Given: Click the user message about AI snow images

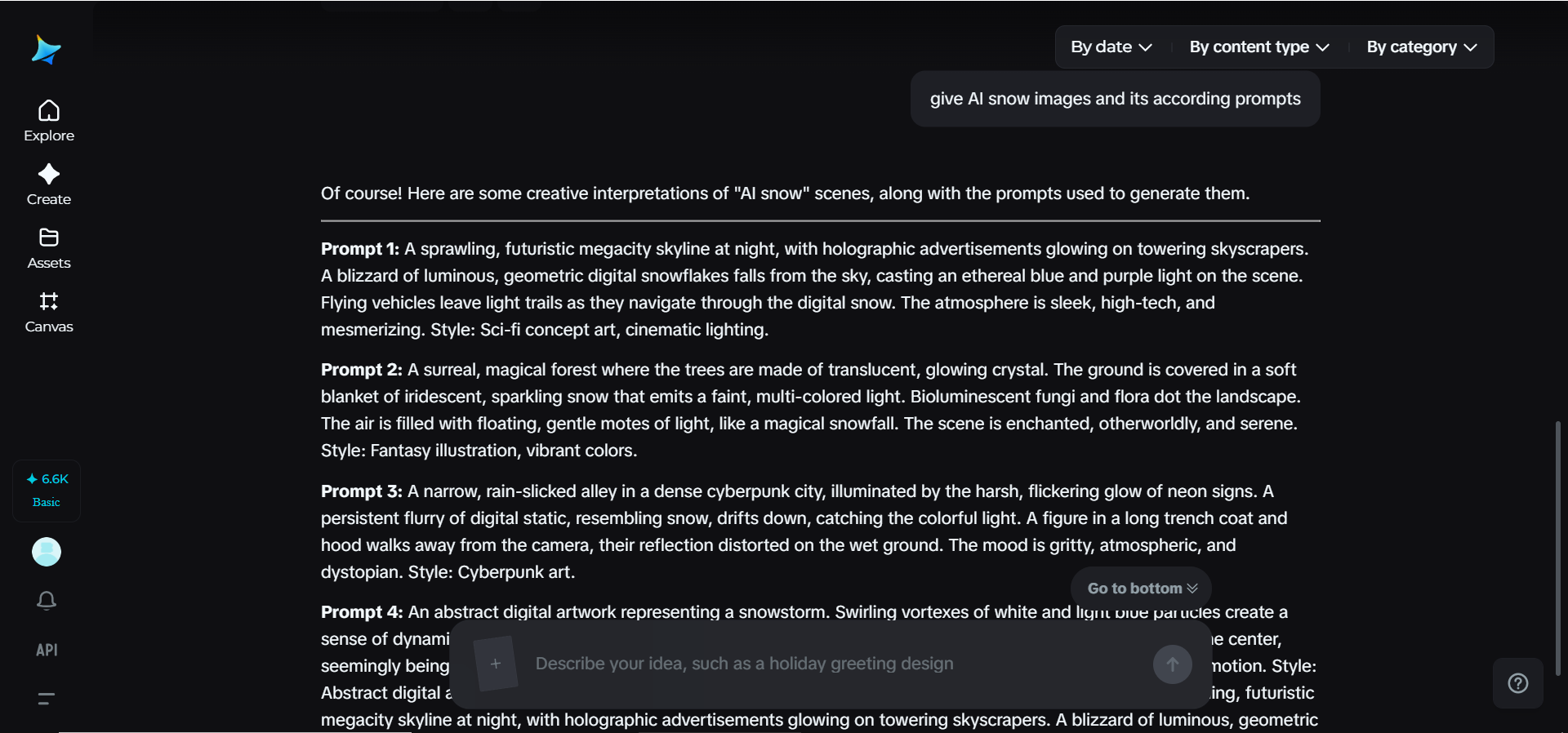Looking at the screenshot, I should click(x=1115, y=99).
